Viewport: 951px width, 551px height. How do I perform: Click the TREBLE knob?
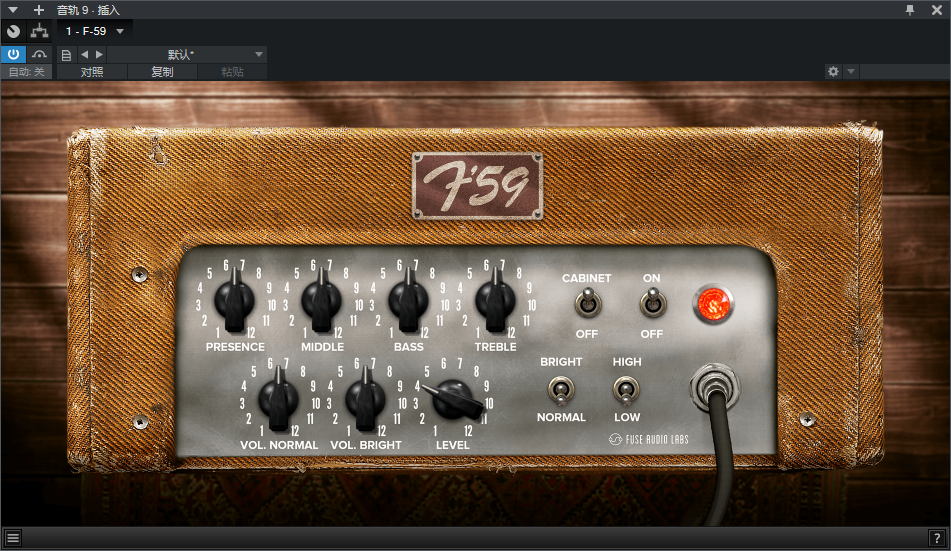pos(496,300)
